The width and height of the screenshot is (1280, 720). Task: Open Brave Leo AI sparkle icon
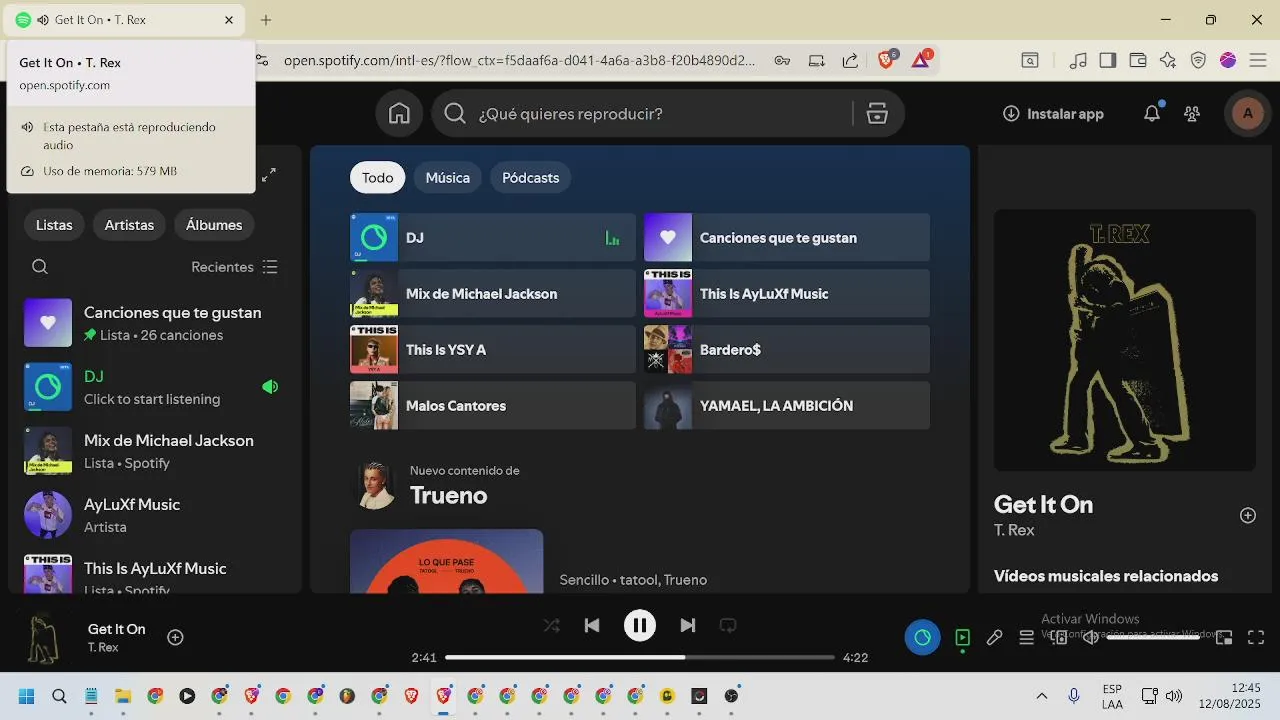click(x=1168, y=60)
